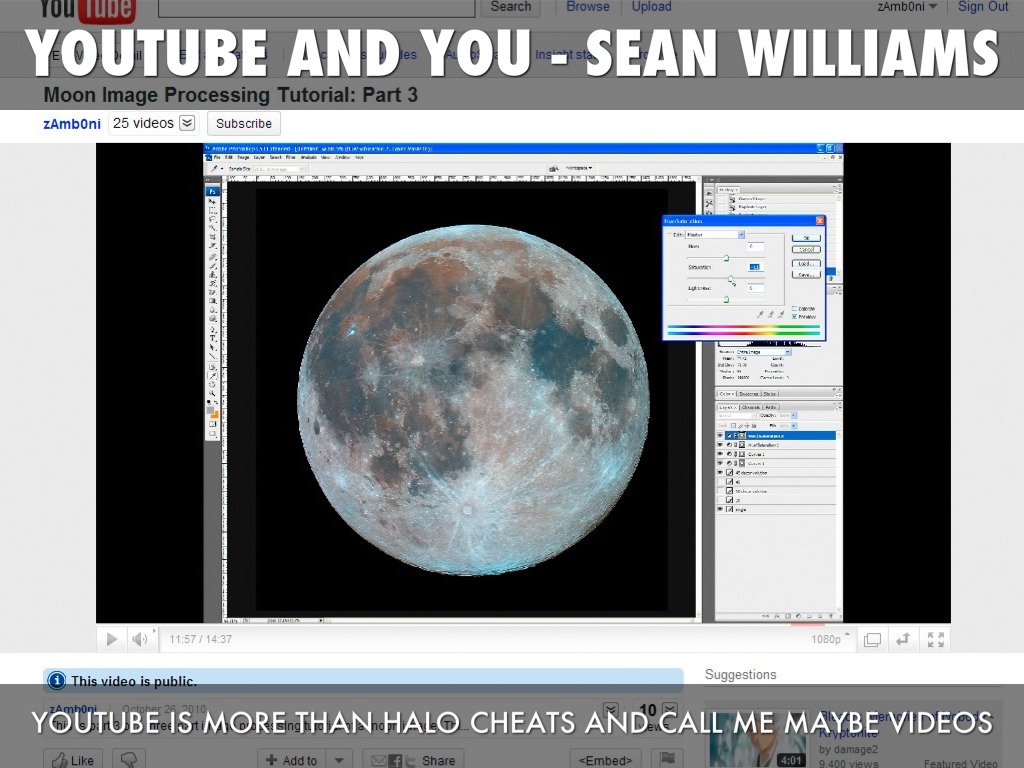Open the zAmb0ni account dropdown menu

(x=907, y=7)
